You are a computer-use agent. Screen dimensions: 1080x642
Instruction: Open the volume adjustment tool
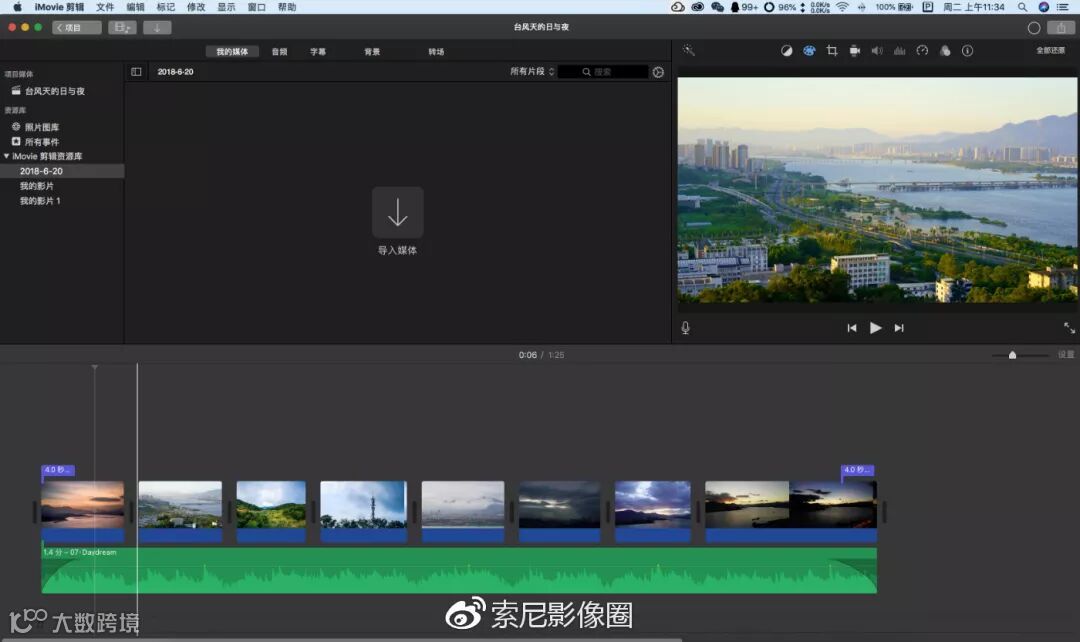tap(877, 51)
